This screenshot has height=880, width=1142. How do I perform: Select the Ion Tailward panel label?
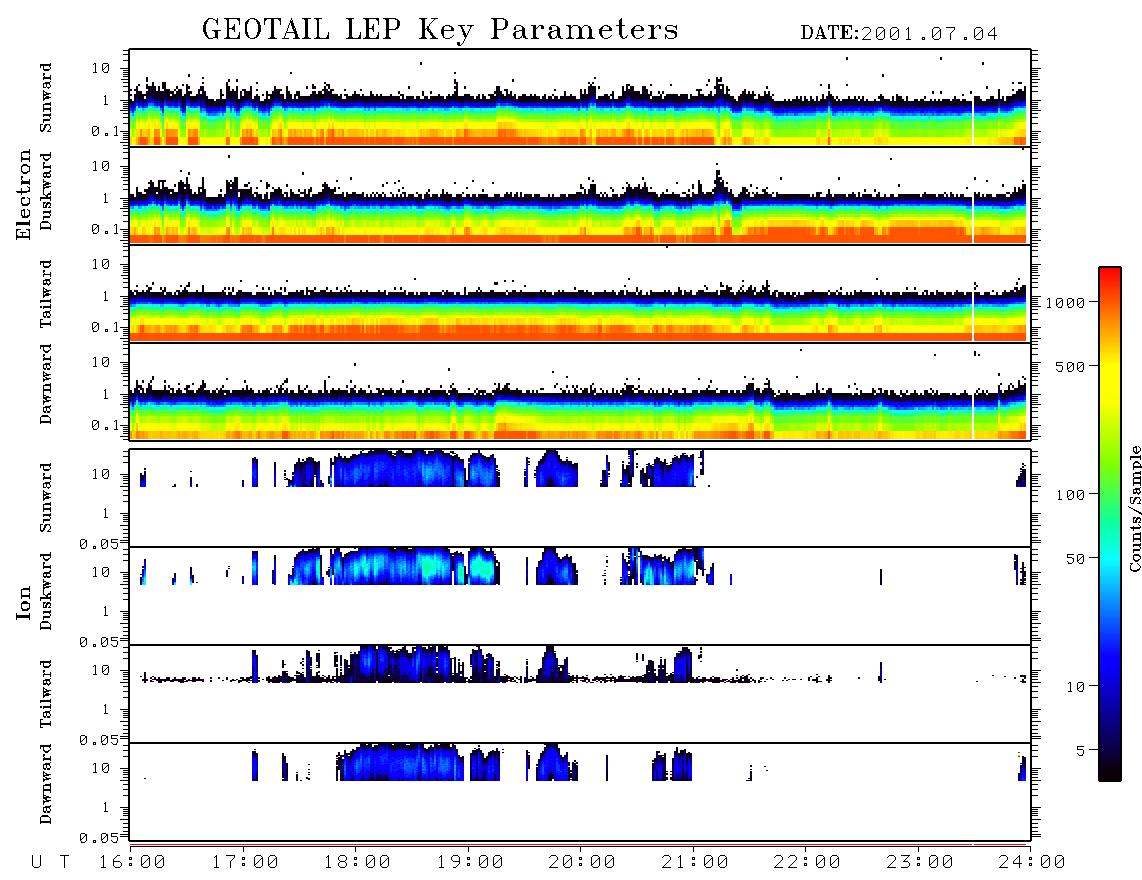[46, 694]
